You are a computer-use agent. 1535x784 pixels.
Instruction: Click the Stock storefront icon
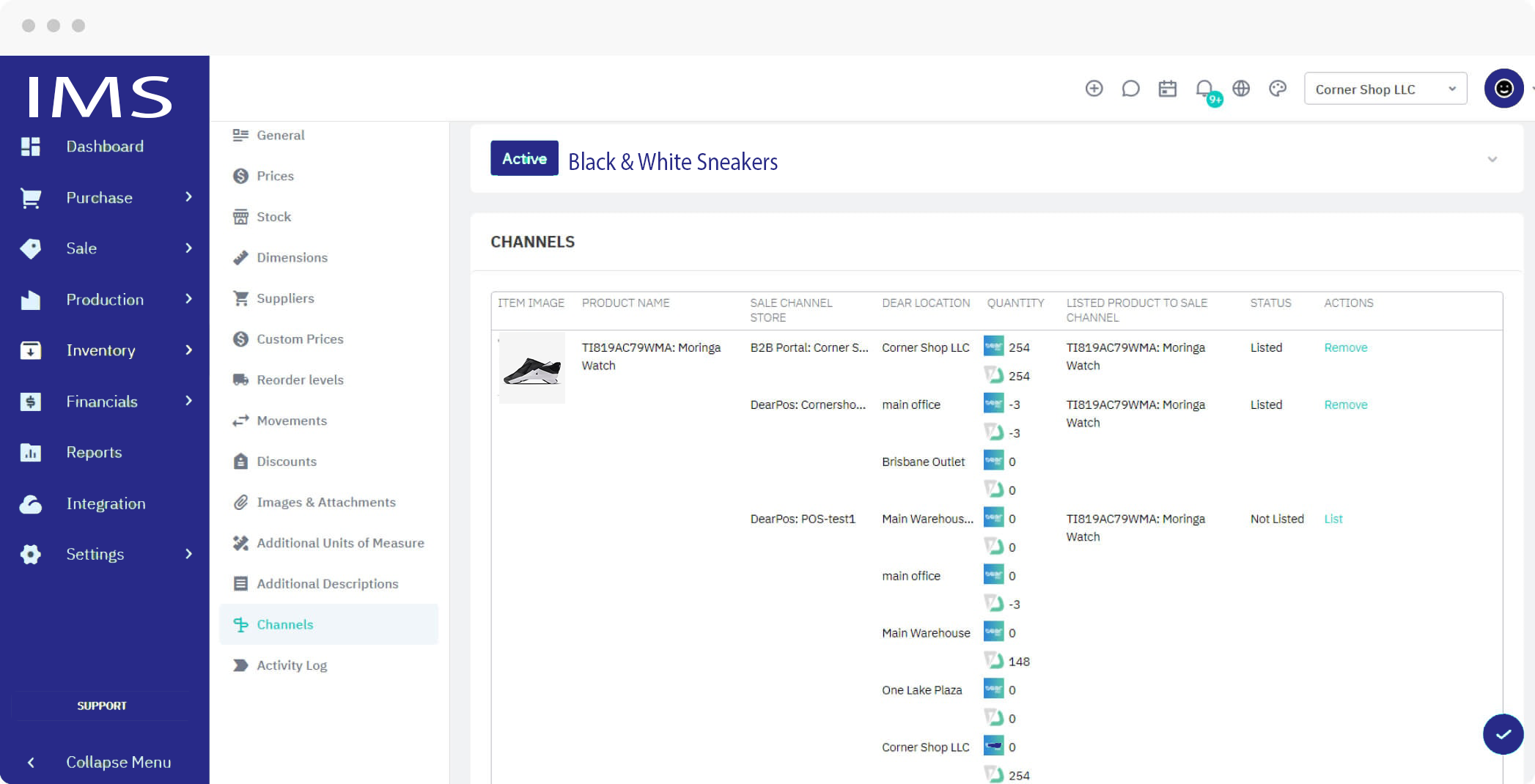240,217
